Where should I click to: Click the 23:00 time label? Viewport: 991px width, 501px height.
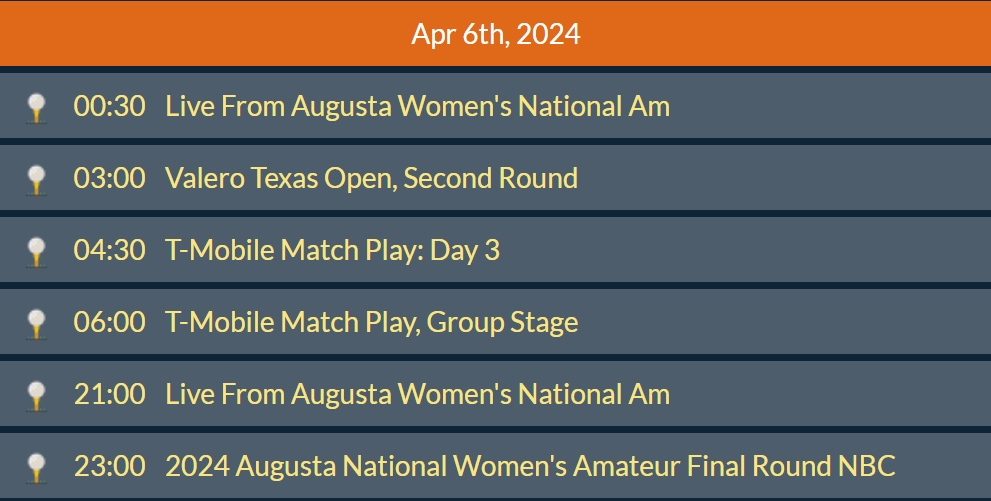(x=109, y=466)
